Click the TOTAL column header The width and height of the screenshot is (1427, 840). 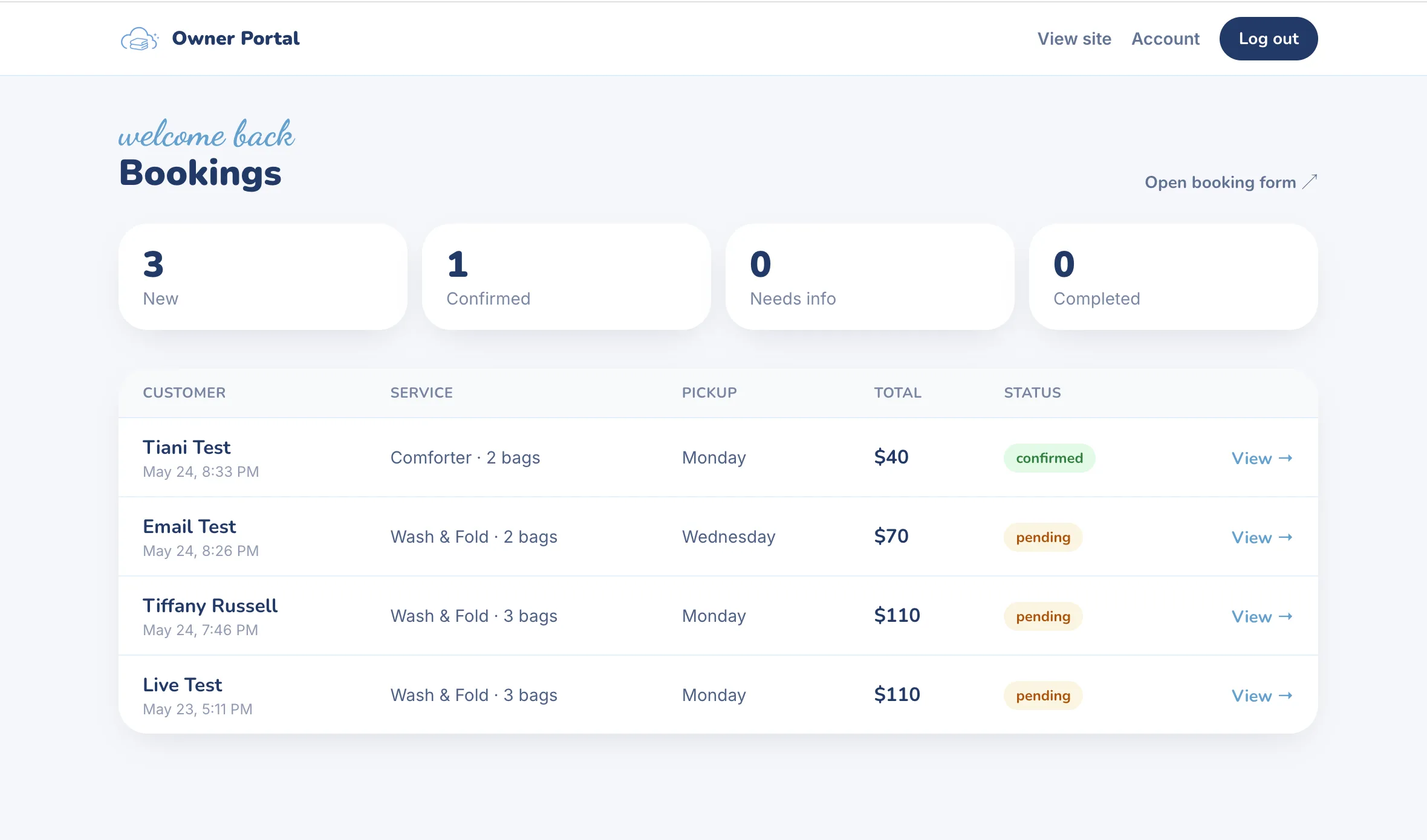click(897, 393)
